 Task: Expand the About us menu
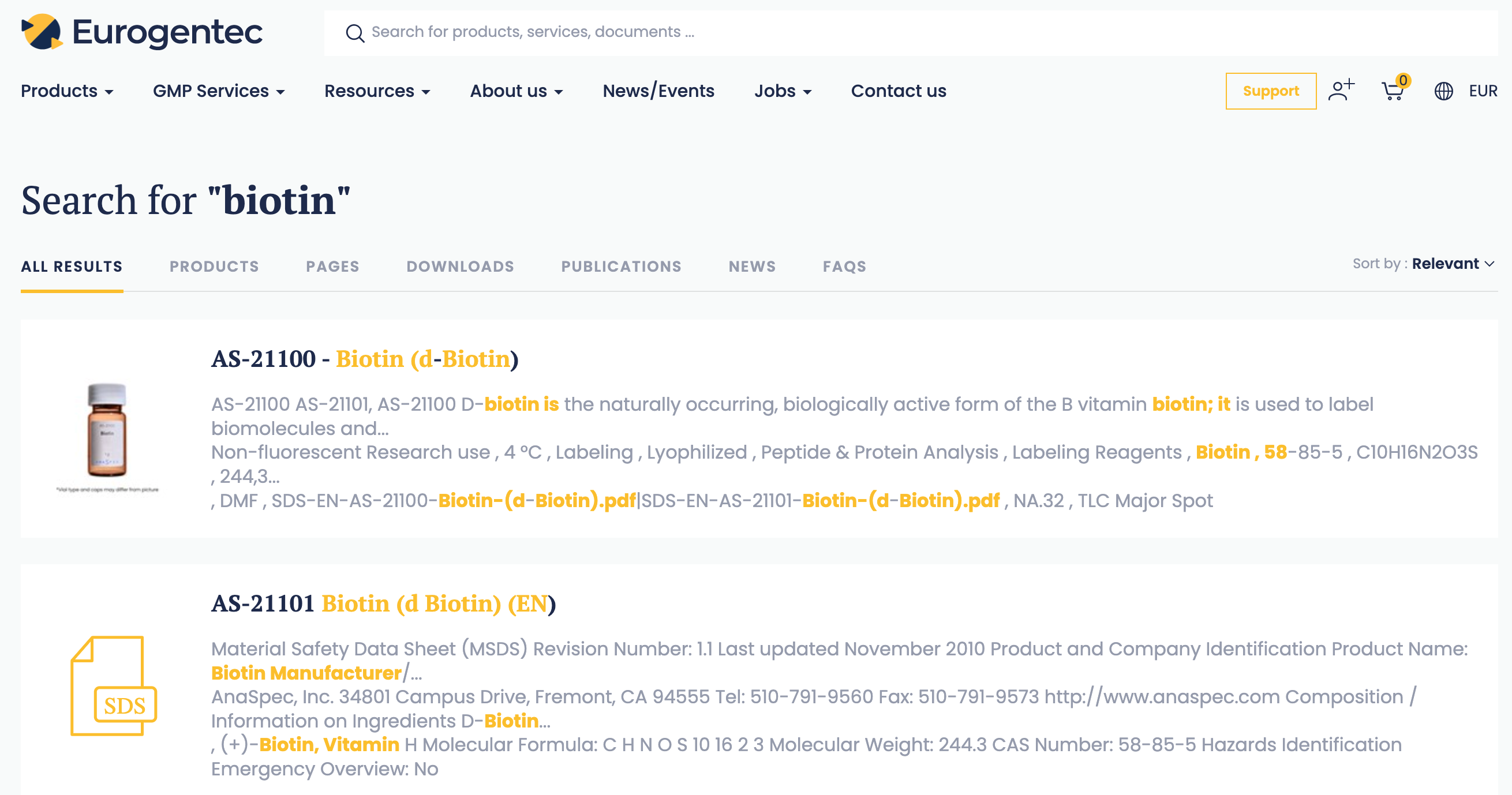[517, 91]
